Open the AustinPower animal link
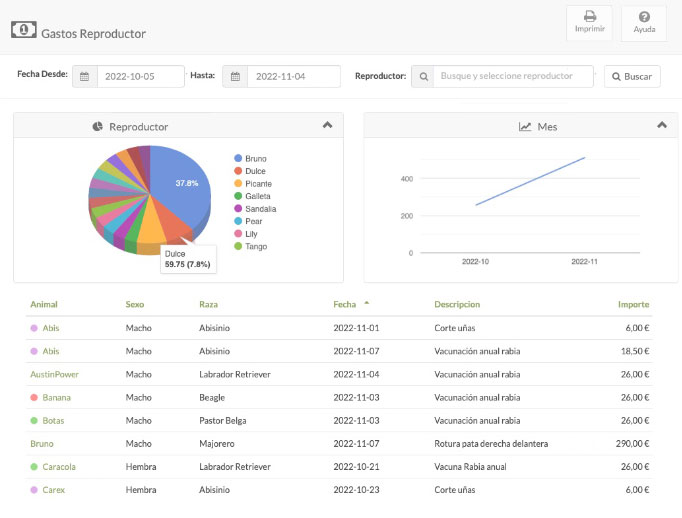This screenshot has height=518, width=682. pyautogui.click(x=54, y=374)
